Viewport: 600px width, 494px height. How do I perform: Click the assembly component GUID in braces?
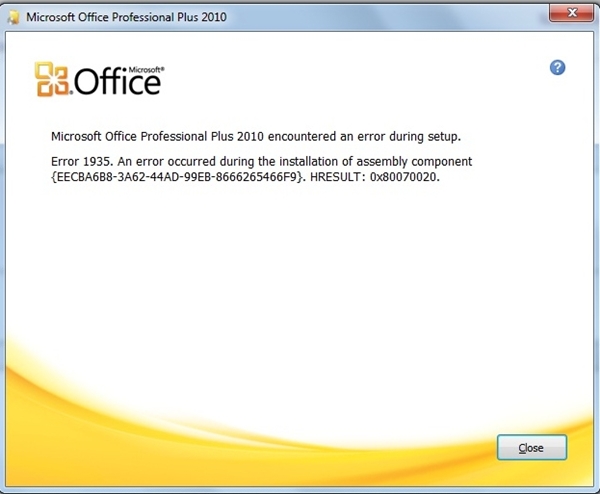pyautogui.click(x=175, y=176)
